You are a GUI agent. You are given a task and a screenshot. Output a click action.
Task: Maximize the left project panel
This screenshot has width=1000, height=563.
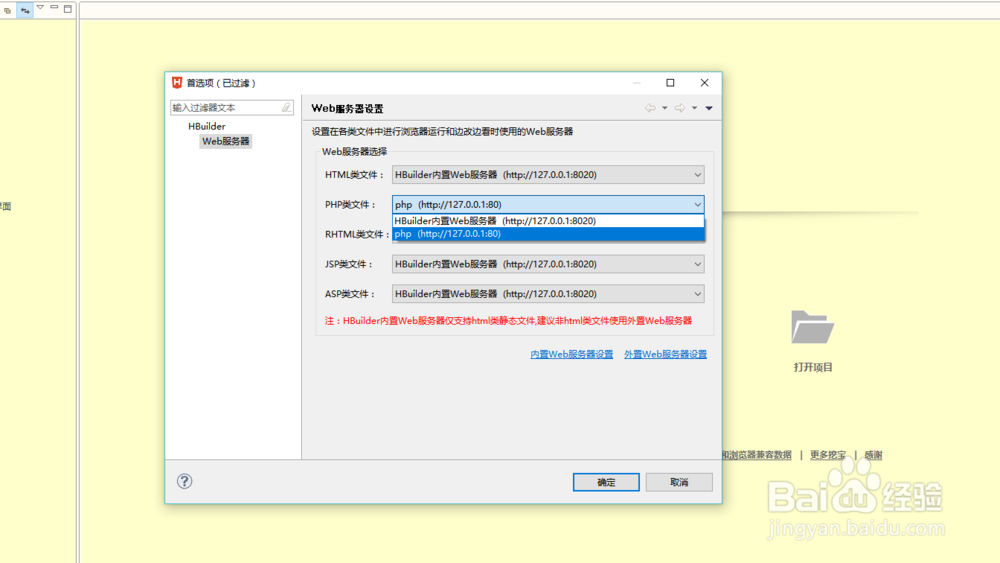(68, 8)
